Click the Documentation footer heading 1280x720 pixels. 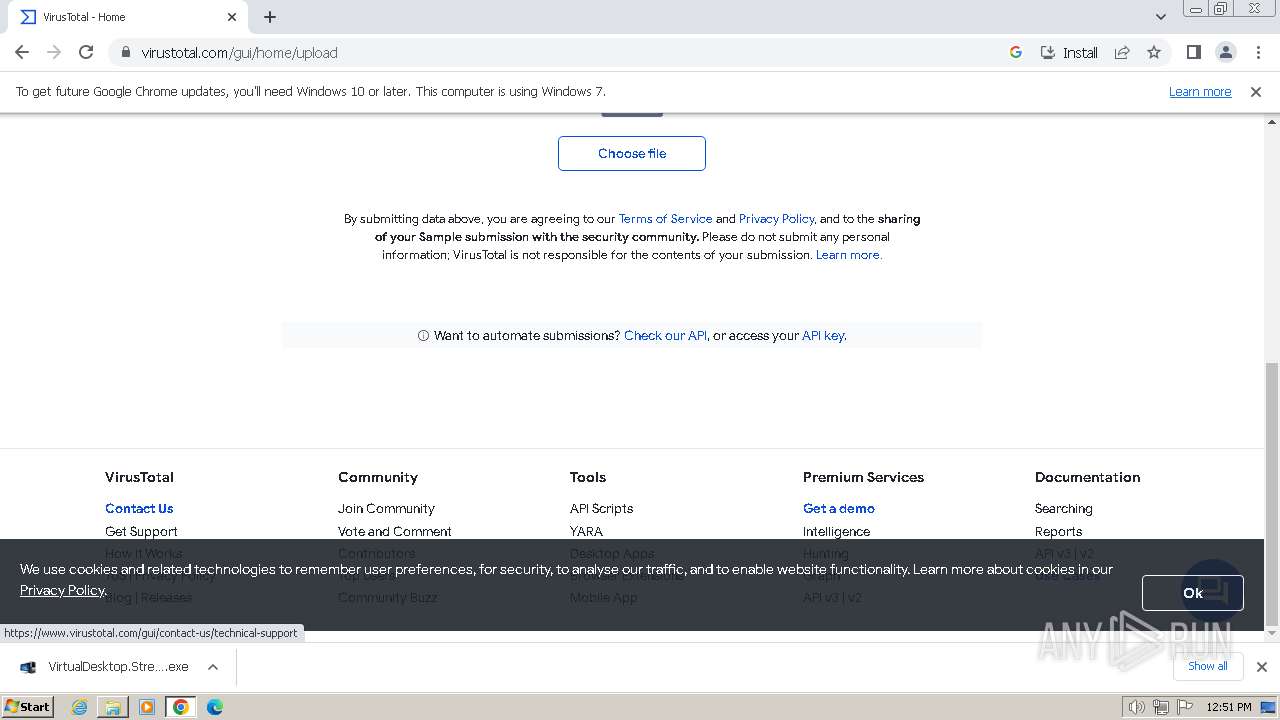pyautogui.click(x=1087, y=477)
